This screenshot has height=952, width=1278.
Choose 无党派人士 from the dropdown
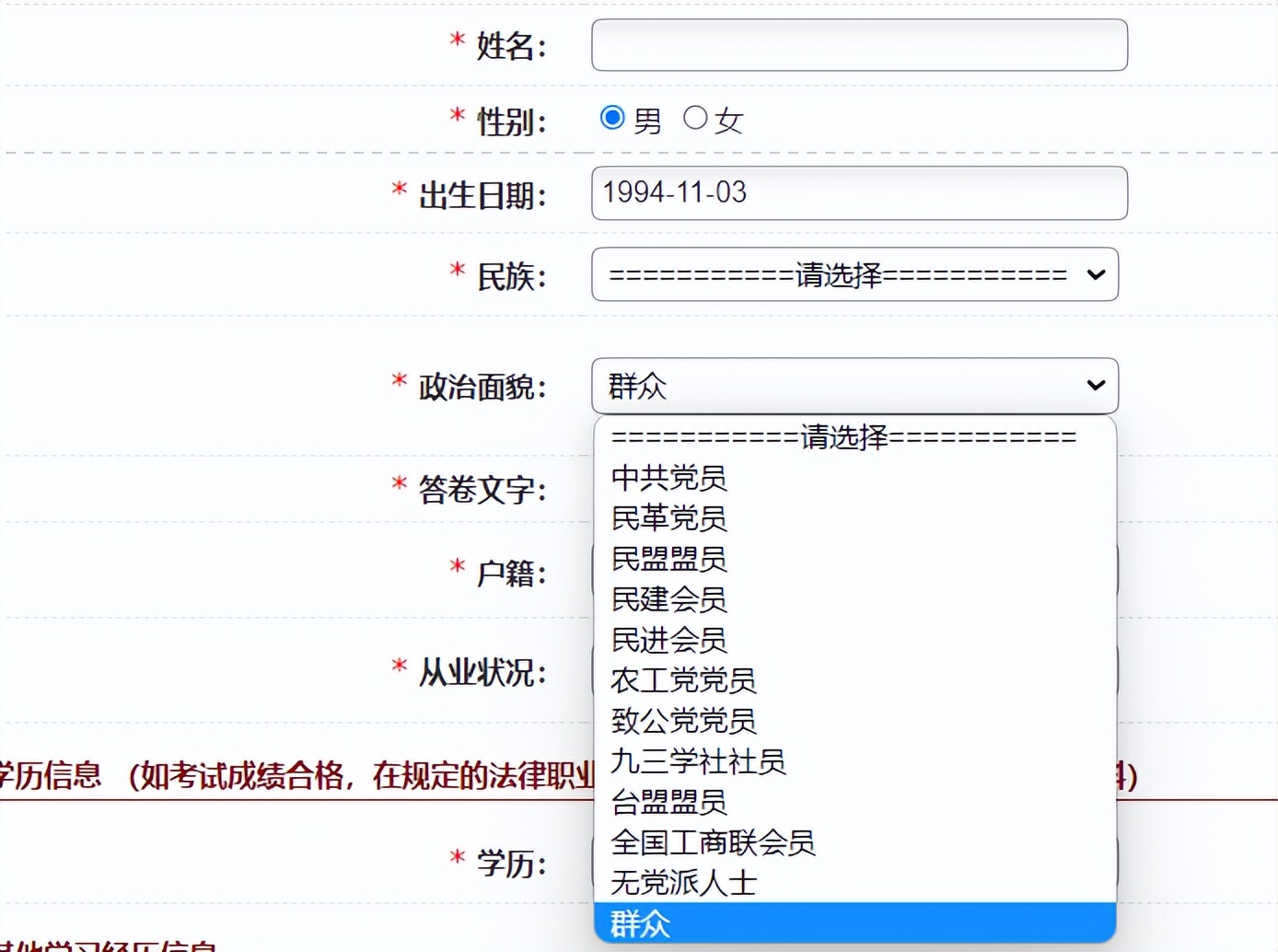click(683, 884)
